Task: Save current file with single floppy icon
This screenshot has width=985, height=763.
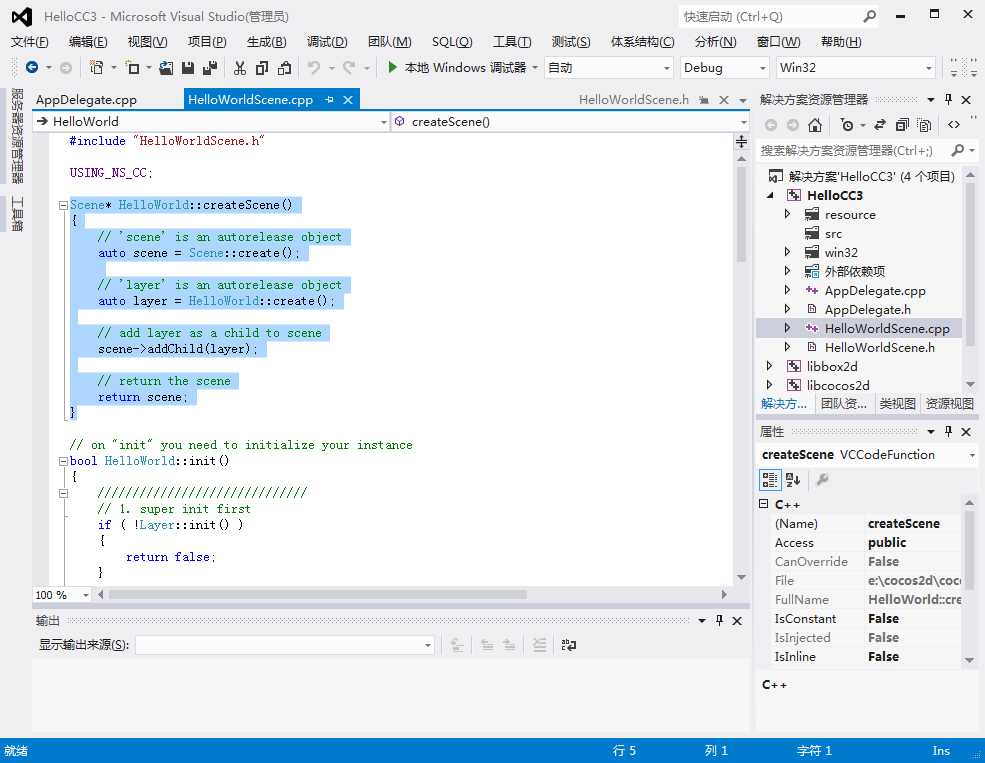Action: (188, 67)
